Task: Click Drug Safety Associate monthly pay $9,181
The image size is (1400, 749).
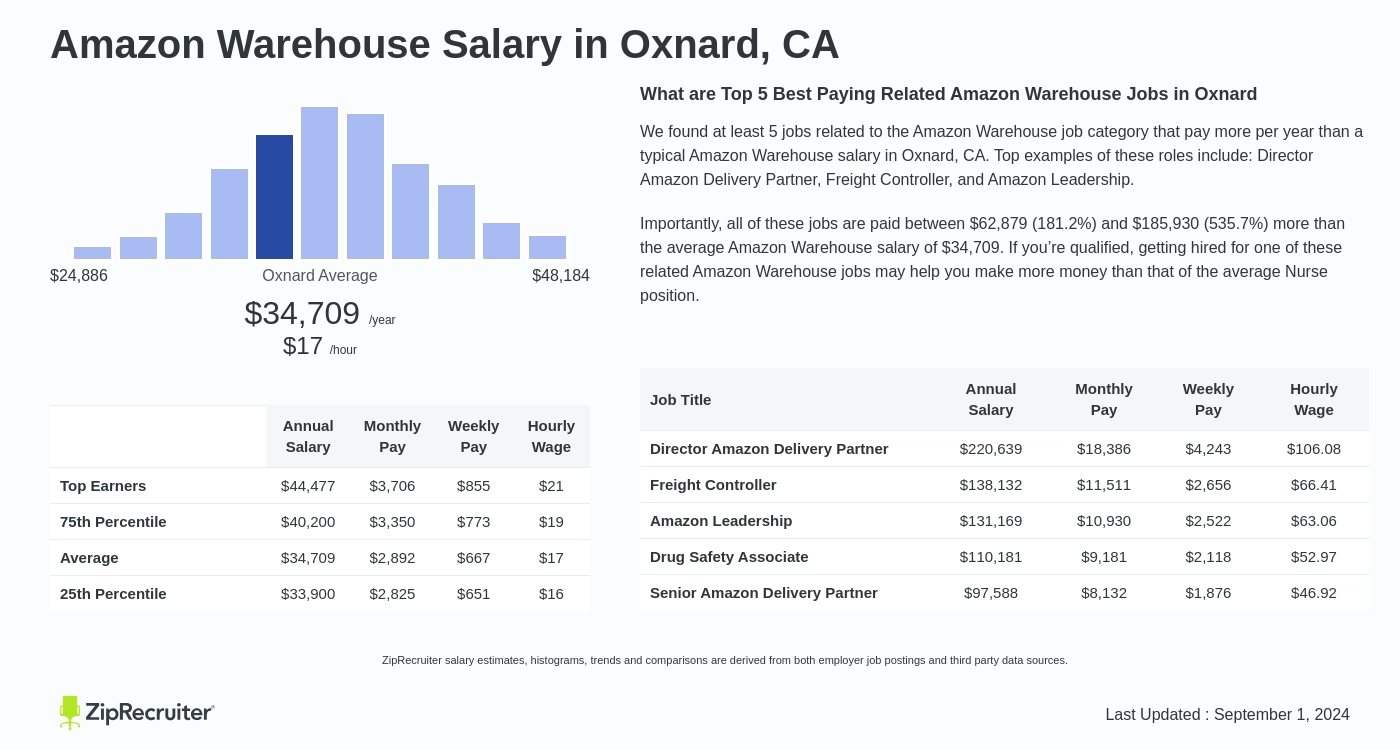Action: point(1104,557)
